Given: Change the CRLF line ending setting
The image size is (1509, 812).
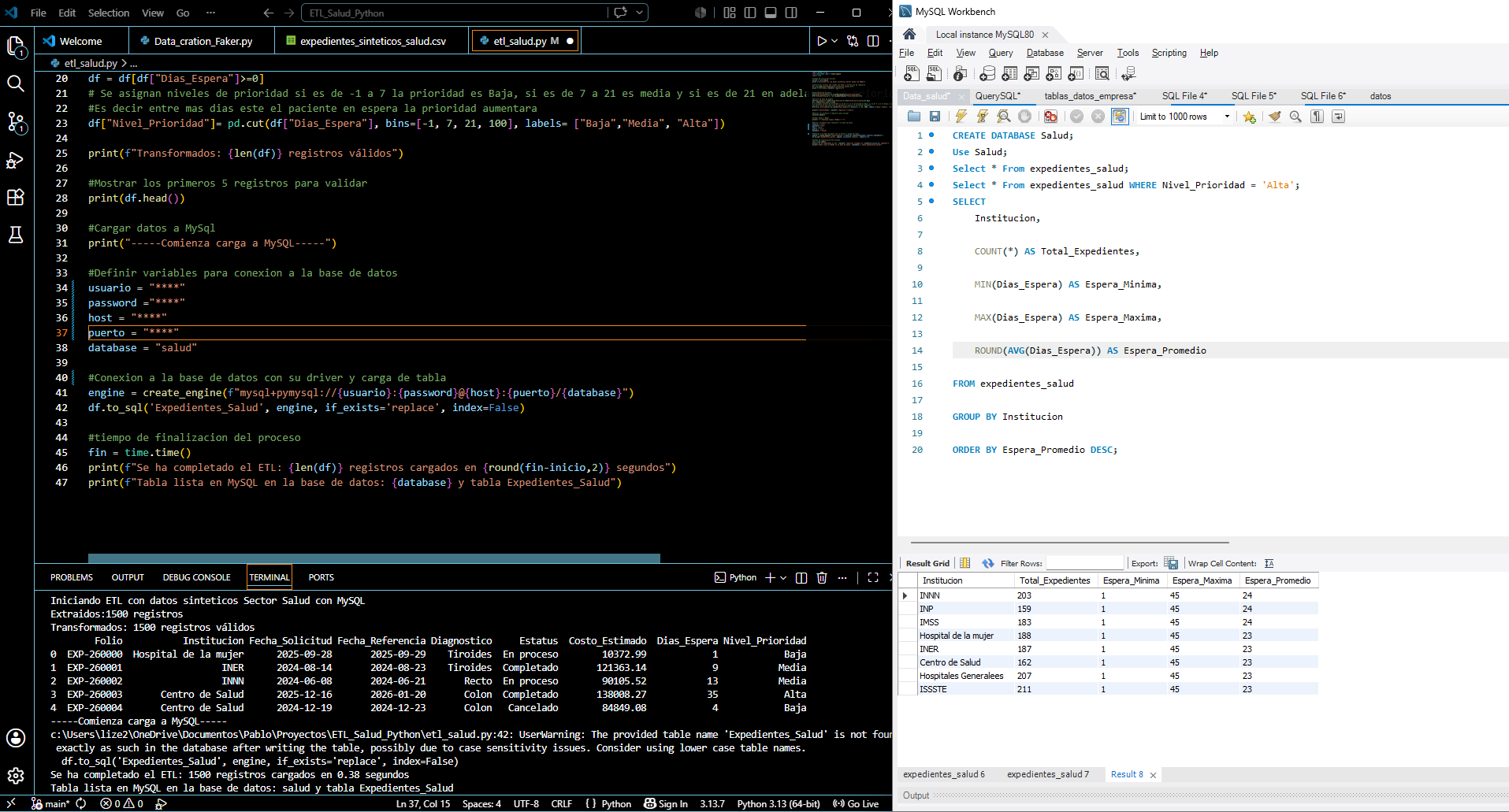Looking at the screenshot, I should click(x=562, y=804).
